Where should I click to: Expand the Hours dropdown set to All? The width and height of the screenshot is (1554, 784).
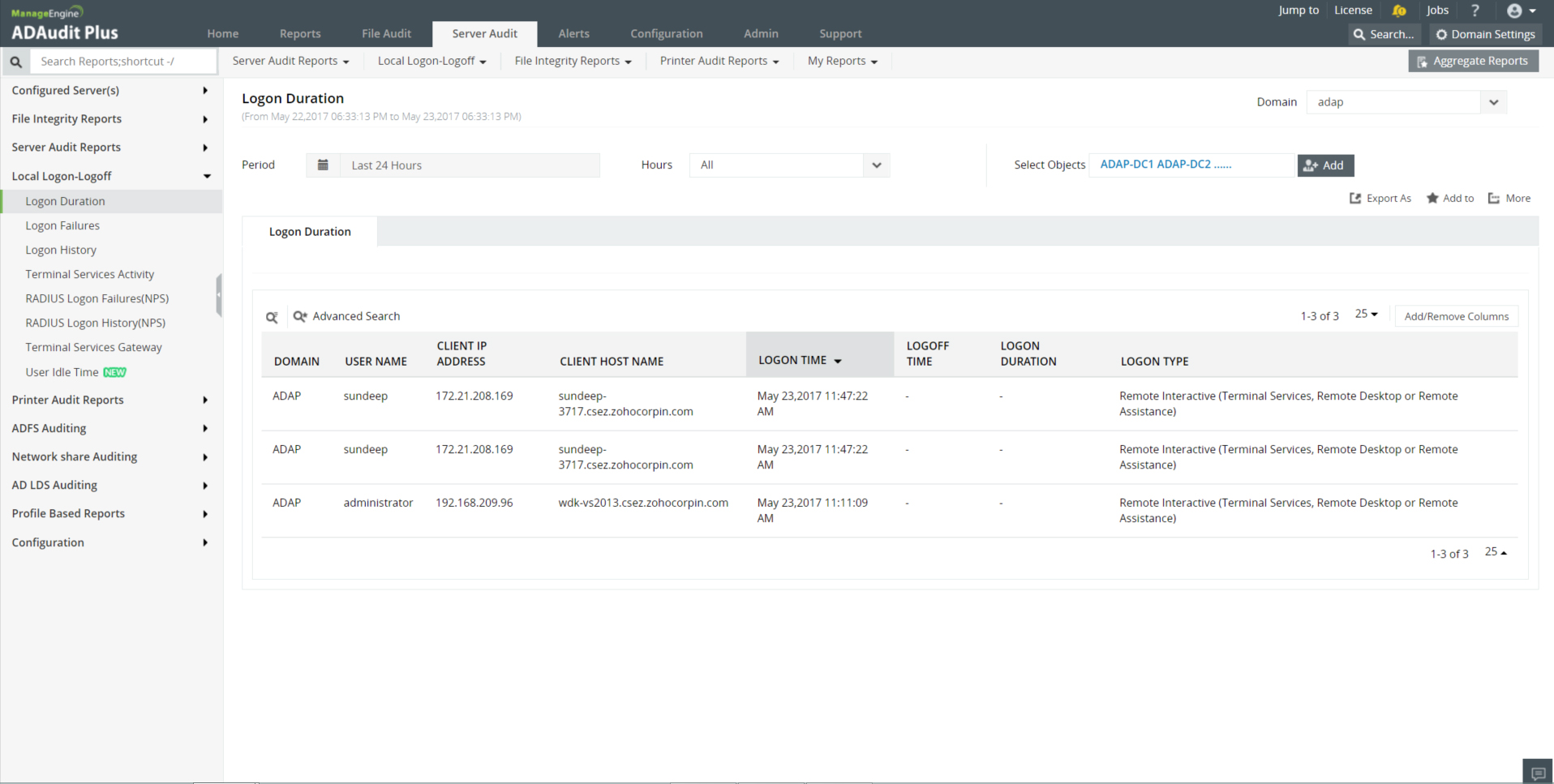pyautogui.click(x=789, y=165)
